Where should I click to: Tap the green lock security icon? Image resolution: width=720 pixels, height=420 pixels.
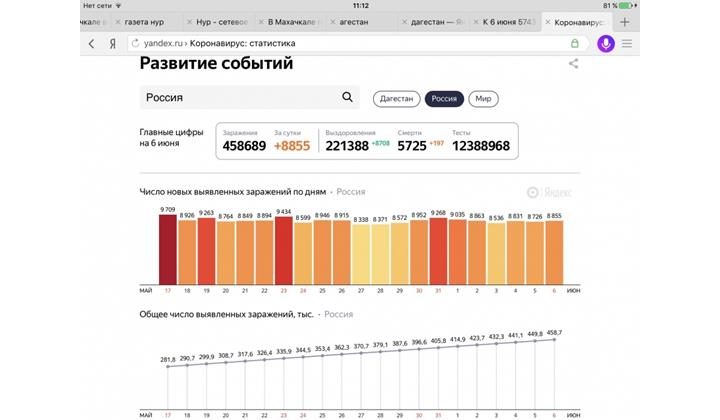[575, 44]
